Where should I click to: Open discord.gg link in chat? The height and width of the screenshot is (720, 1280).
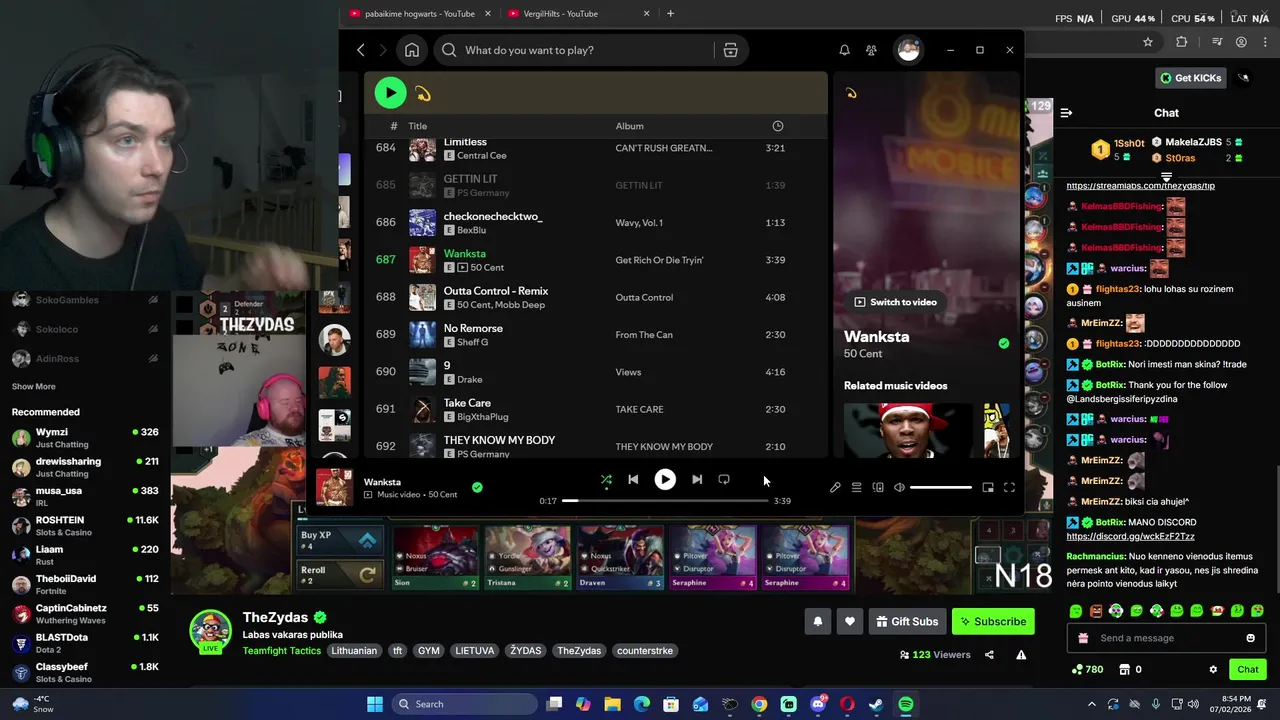[1131, 536]
